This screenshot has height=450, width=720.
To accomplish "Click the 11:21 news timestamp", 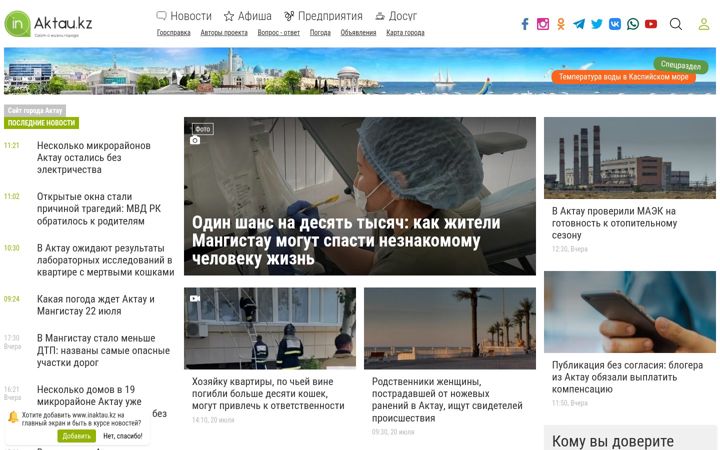I will (x=12, y=146).
